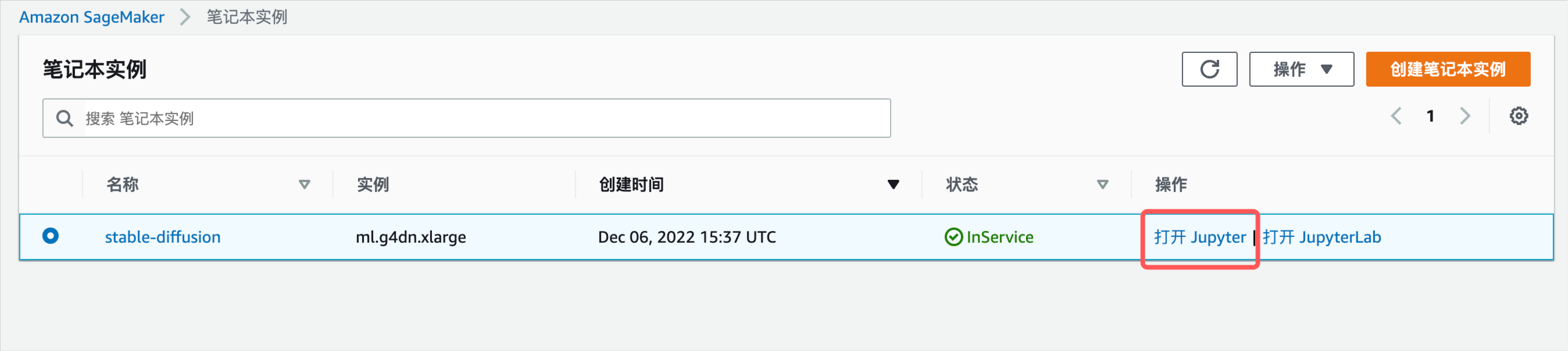Image resolution: width=1568 pixels, height=351 pixels.
Task: Click page number 1 indicator
Action: coord(1430,116)
